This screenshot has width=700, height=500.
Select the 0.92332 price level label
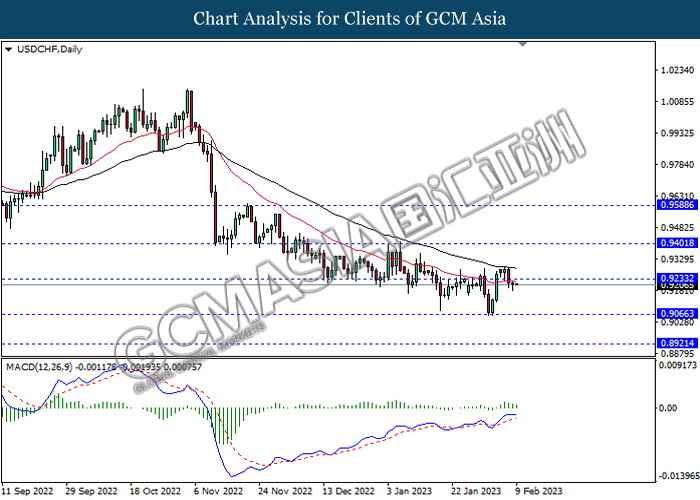click(677, 278)
